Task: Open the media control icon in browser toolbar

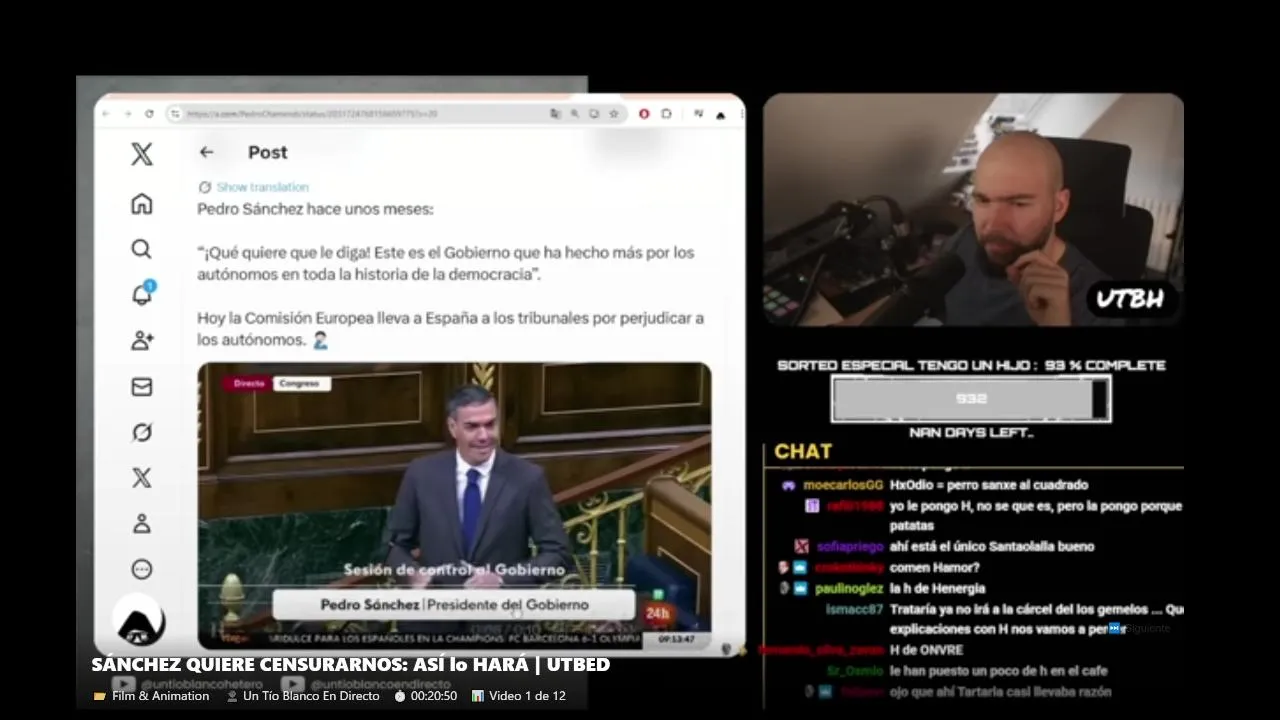Action: (x=699, y=113)
